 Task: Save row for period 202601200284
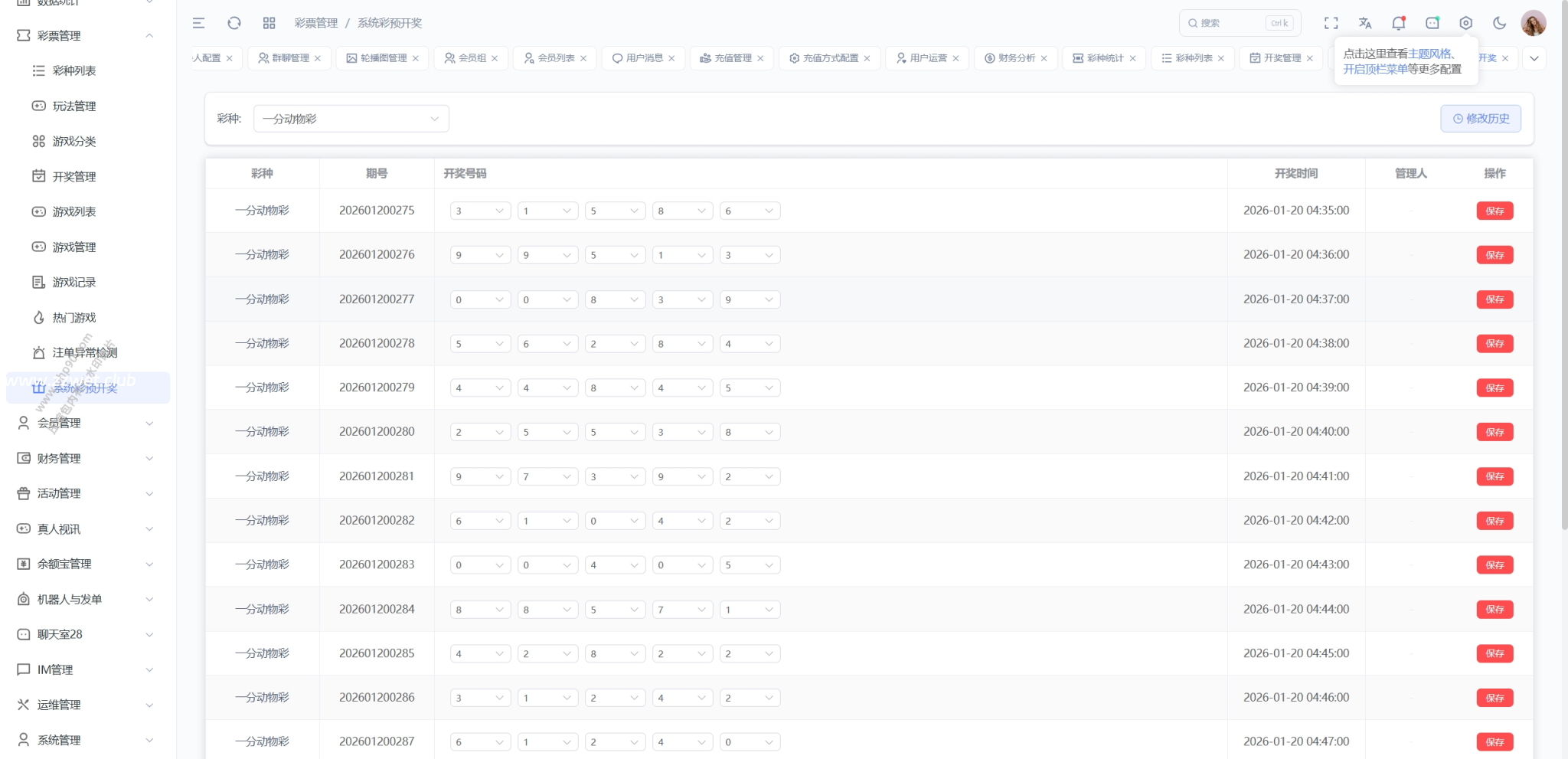coord(1494,610)
